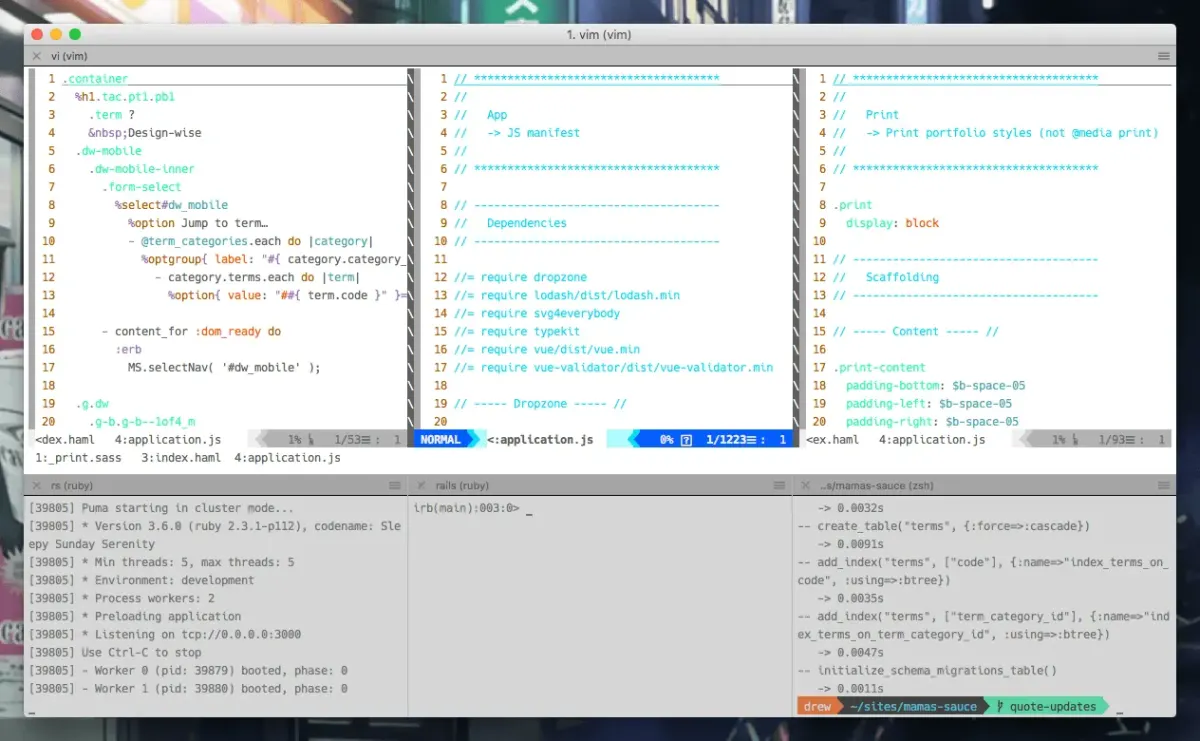This screenshot has height=741, width=1200.
Task: Click the drew user prompt segment
Action: pos(817,706)
